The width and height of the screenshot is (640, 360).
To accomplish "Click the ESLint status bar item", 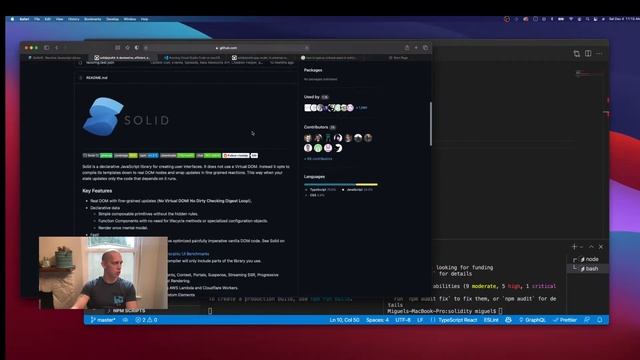I will click(x=491, y=320).
